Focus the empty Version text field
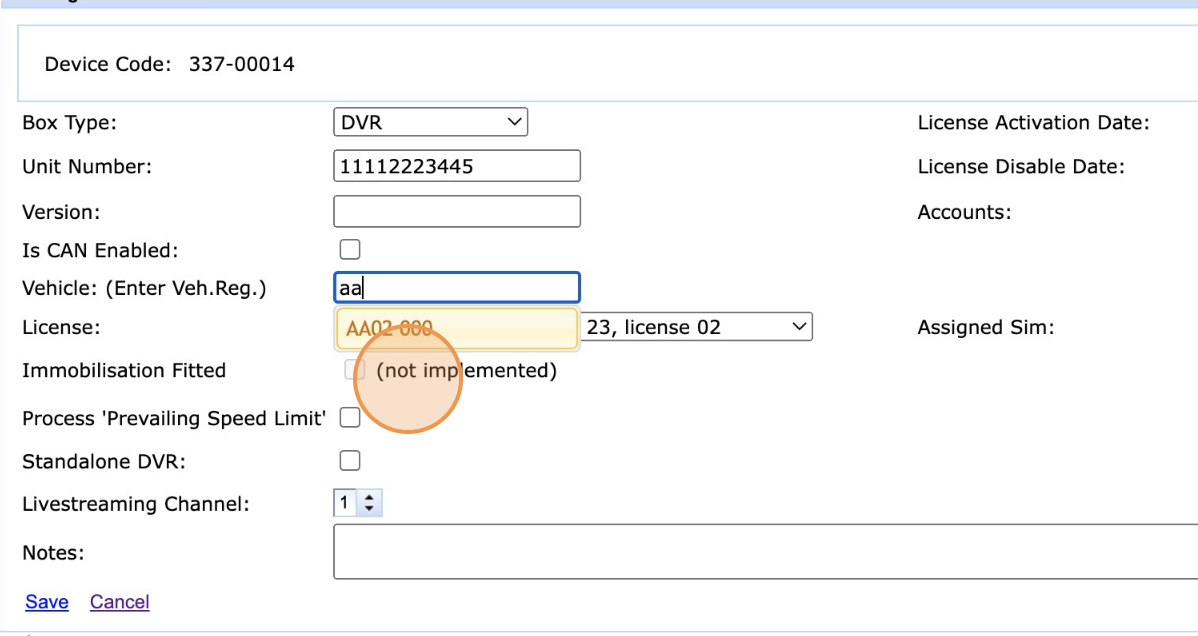Image resolution: width=1198 pixels, height=636 pixels. [x=456, y=211]
